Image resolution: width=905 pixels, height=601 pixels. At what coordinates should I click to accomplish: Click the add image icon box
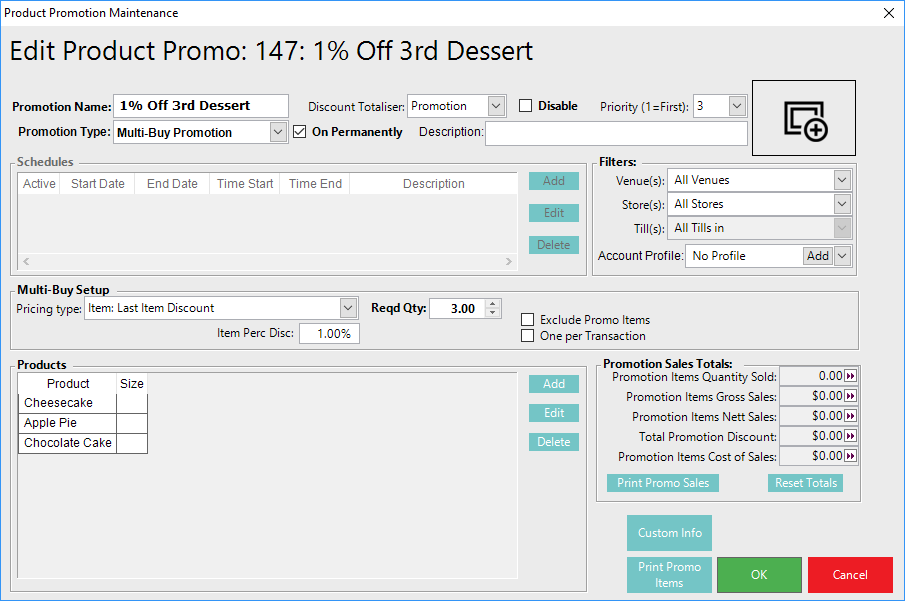click(x=804, y=118)
